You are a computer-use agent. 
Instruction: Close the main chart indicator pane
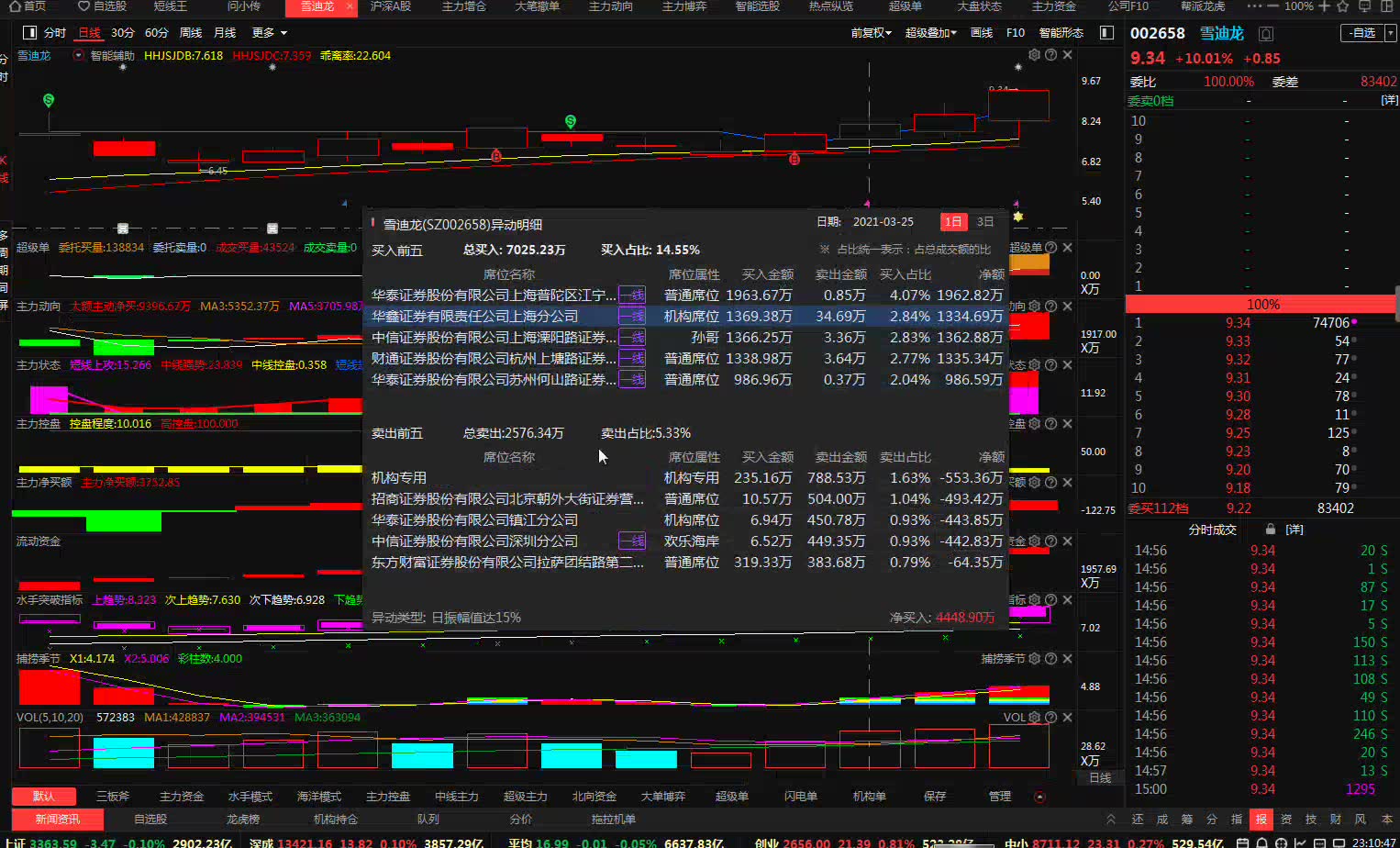(x=1068, y=55)
